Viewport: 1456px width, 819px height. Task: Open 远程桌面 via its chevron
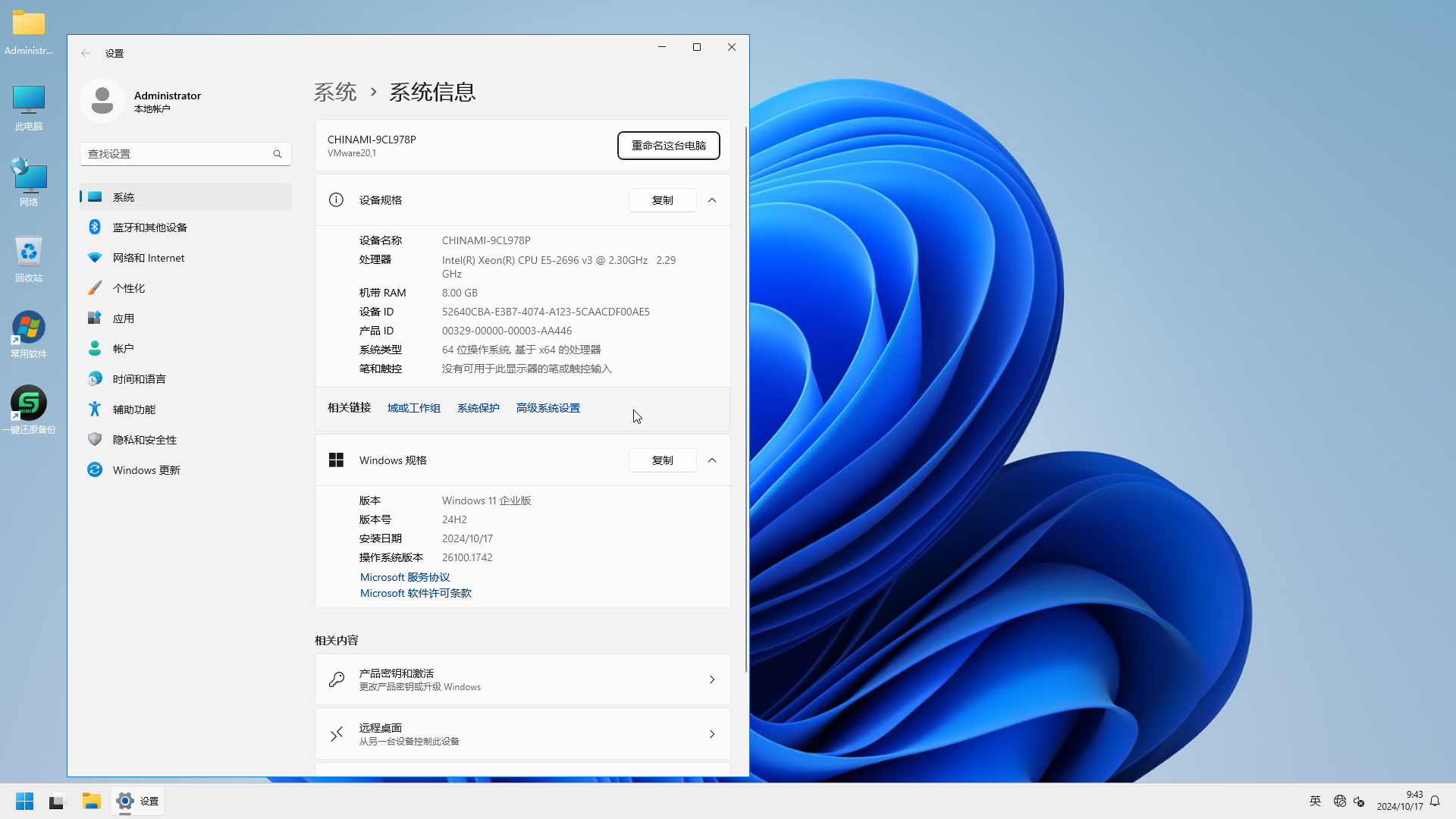(712, 734)
